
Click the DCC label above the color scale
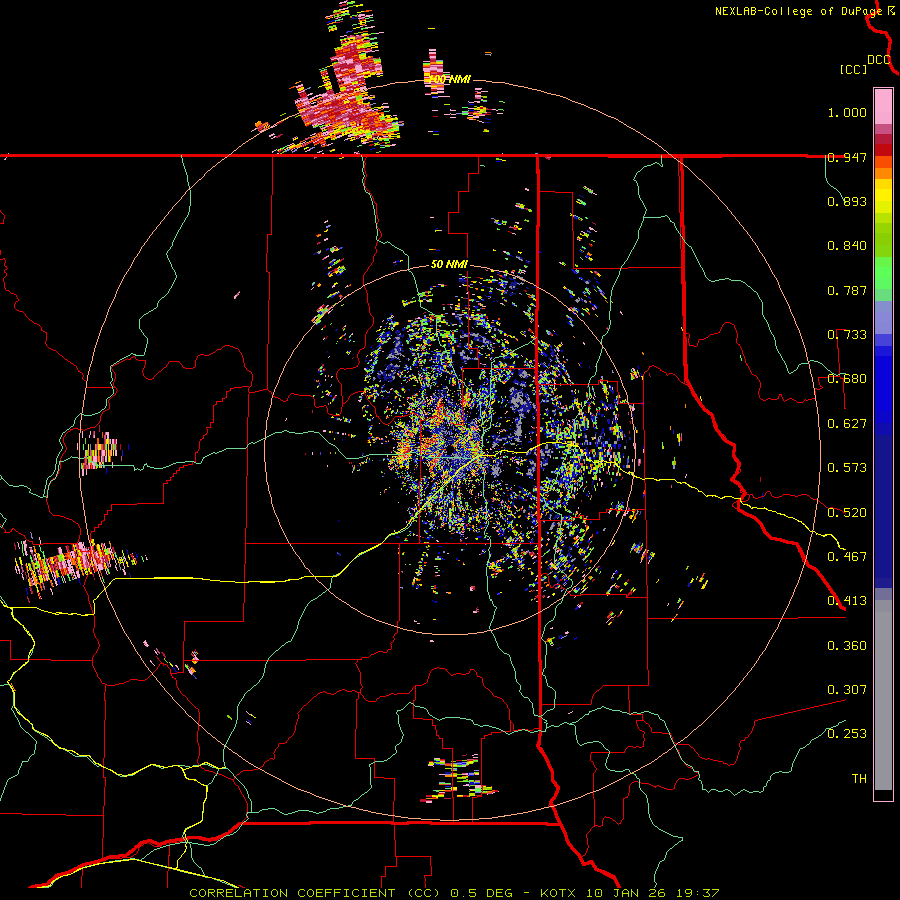coord(879,60)
